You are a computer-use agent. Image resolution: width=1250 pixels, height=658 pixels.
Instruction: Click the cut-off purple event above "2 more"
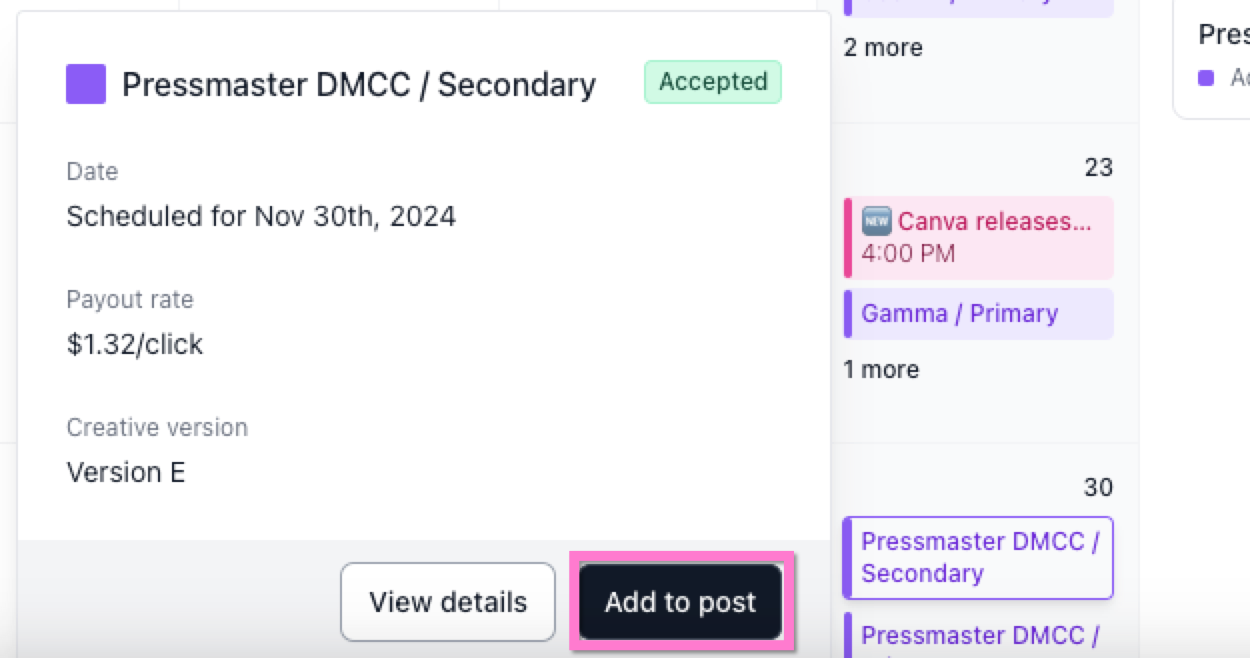click(978, 5)
